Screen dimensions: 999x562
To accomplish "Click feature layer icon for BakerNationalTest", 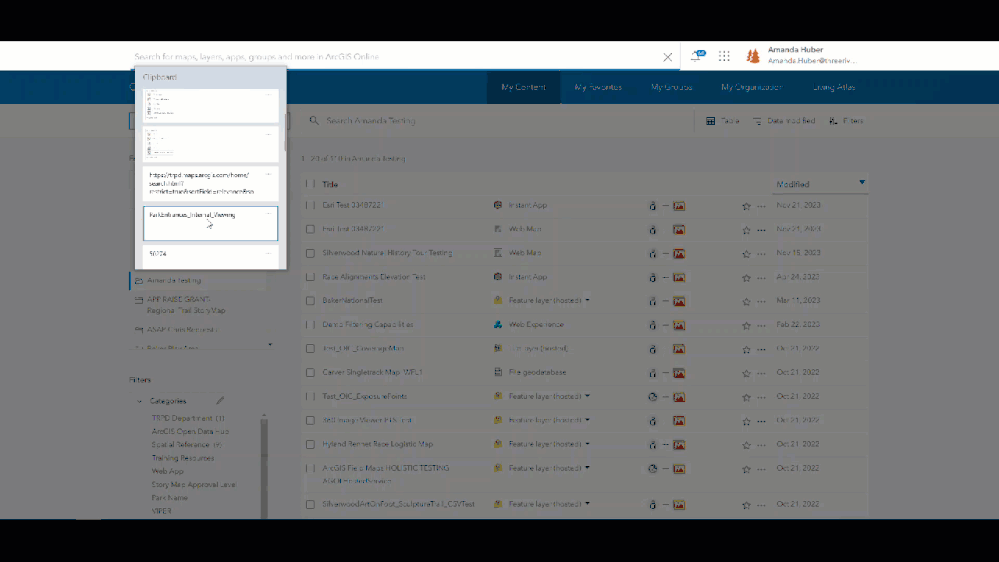I will pos(498,300).
